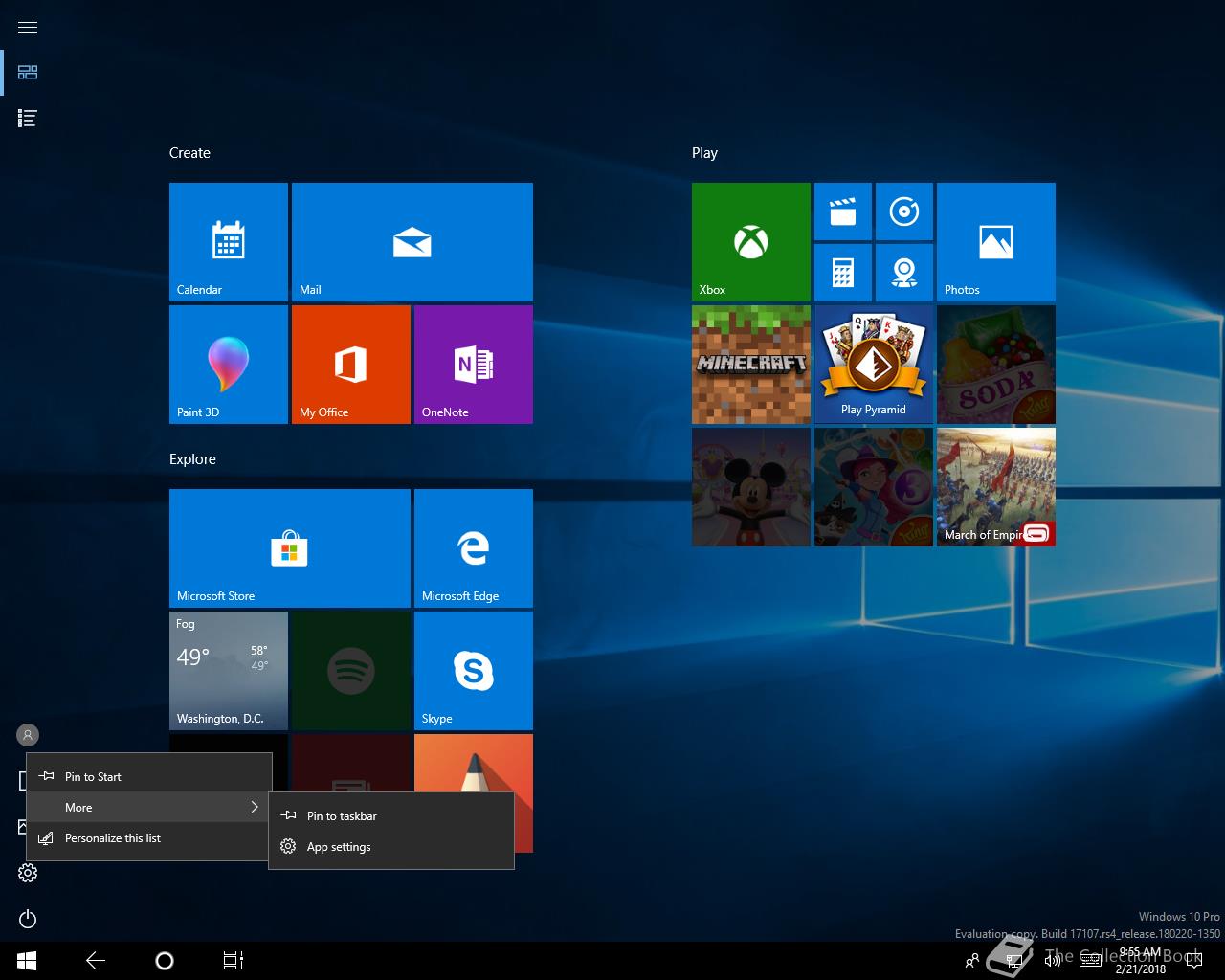
Task: Open People icon in system tray
Action: point(972,961)
